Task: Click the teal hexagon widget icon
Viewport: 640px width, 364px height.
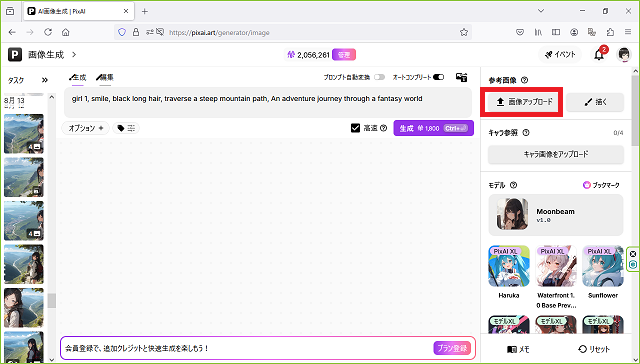Action: (x=633, y=264)
